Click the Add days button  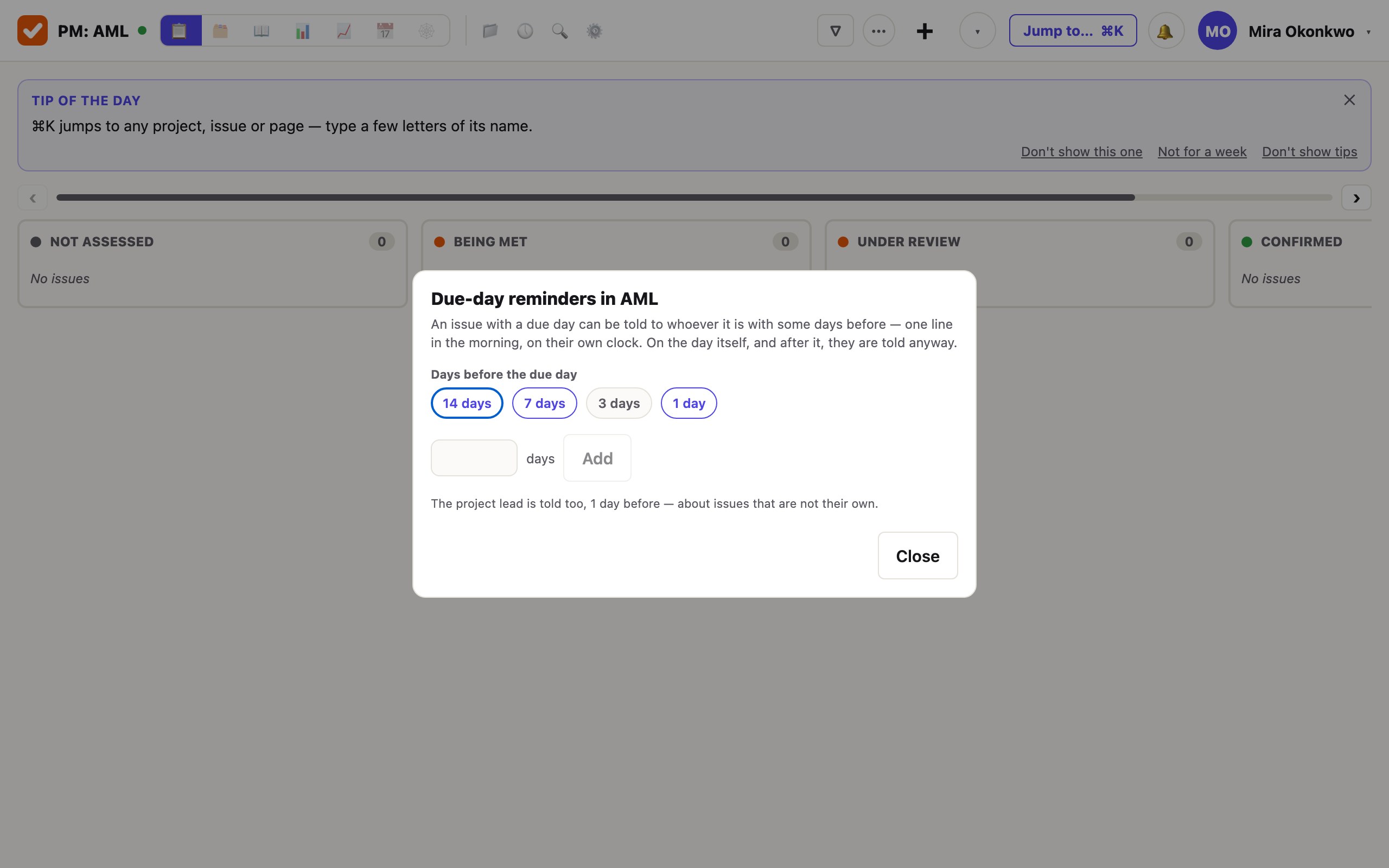click(597, 458)
